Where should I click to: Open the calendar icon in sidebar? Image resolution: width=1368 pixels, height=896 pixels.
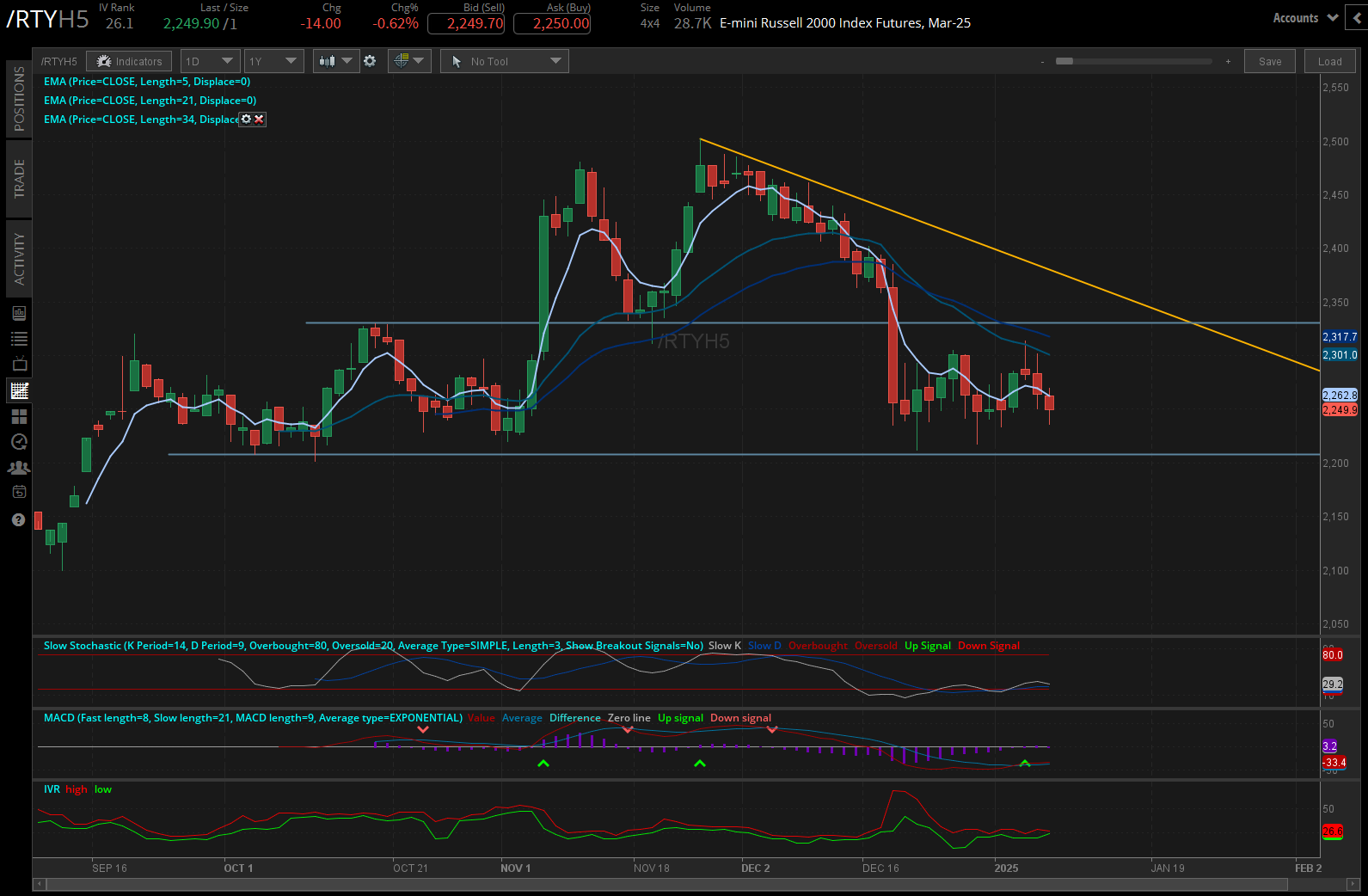(x=19, y=493)
